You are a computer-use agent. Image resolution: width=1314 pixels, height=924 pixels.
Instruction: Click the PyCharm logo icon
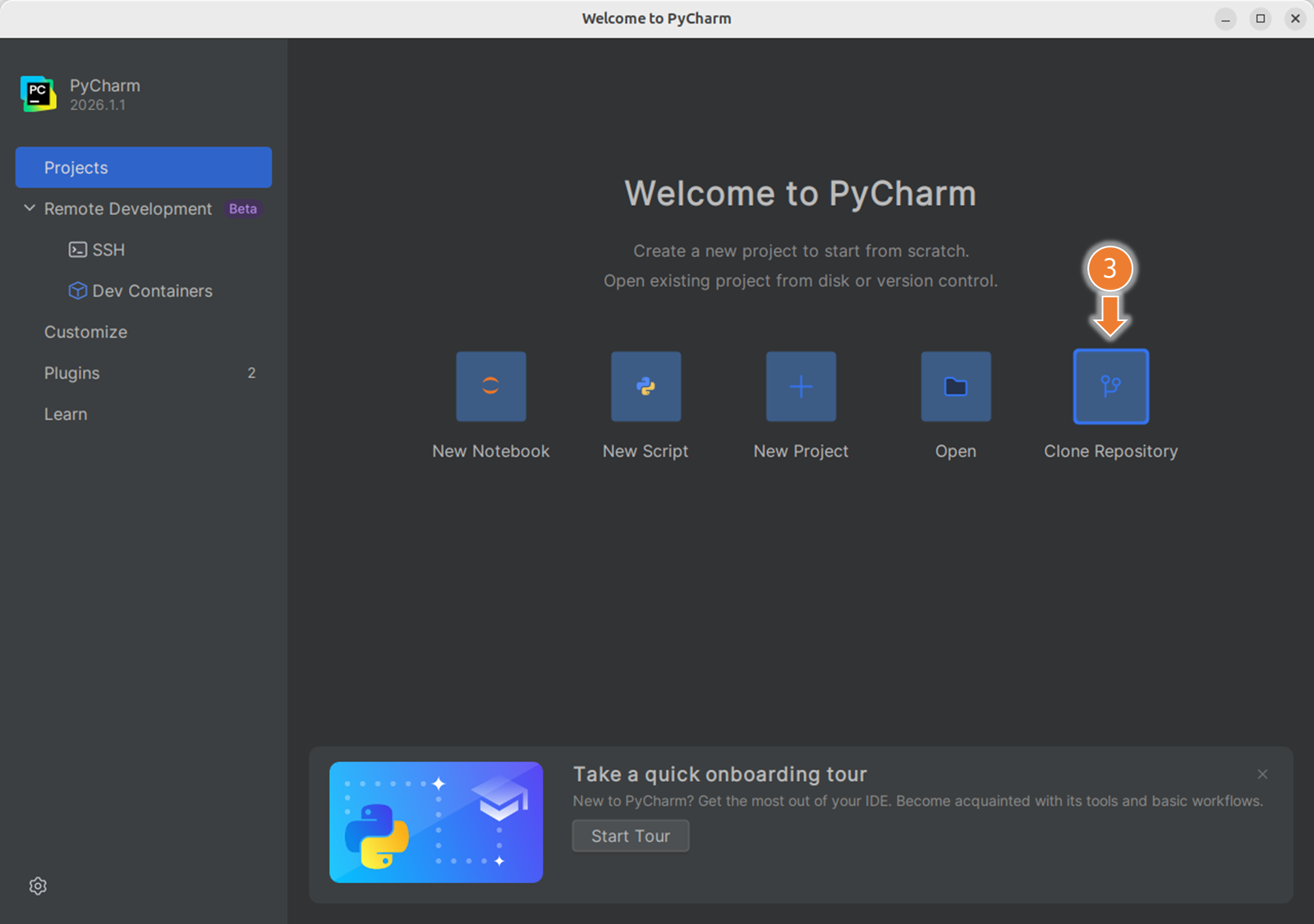[x=39, y=94]
